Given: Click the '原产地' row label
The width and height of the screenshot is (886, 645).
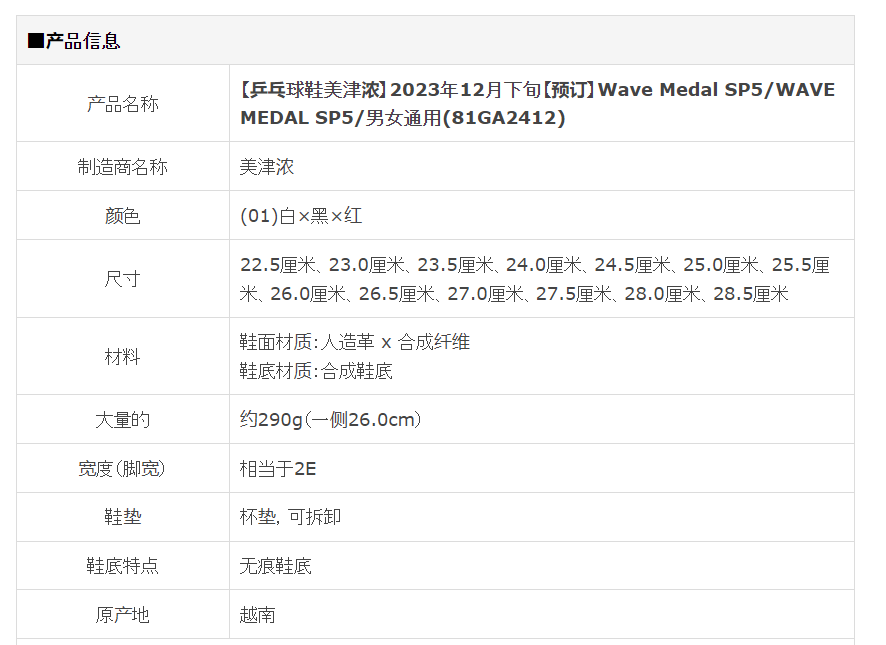Looking at the screenshot, I should 123,615.
